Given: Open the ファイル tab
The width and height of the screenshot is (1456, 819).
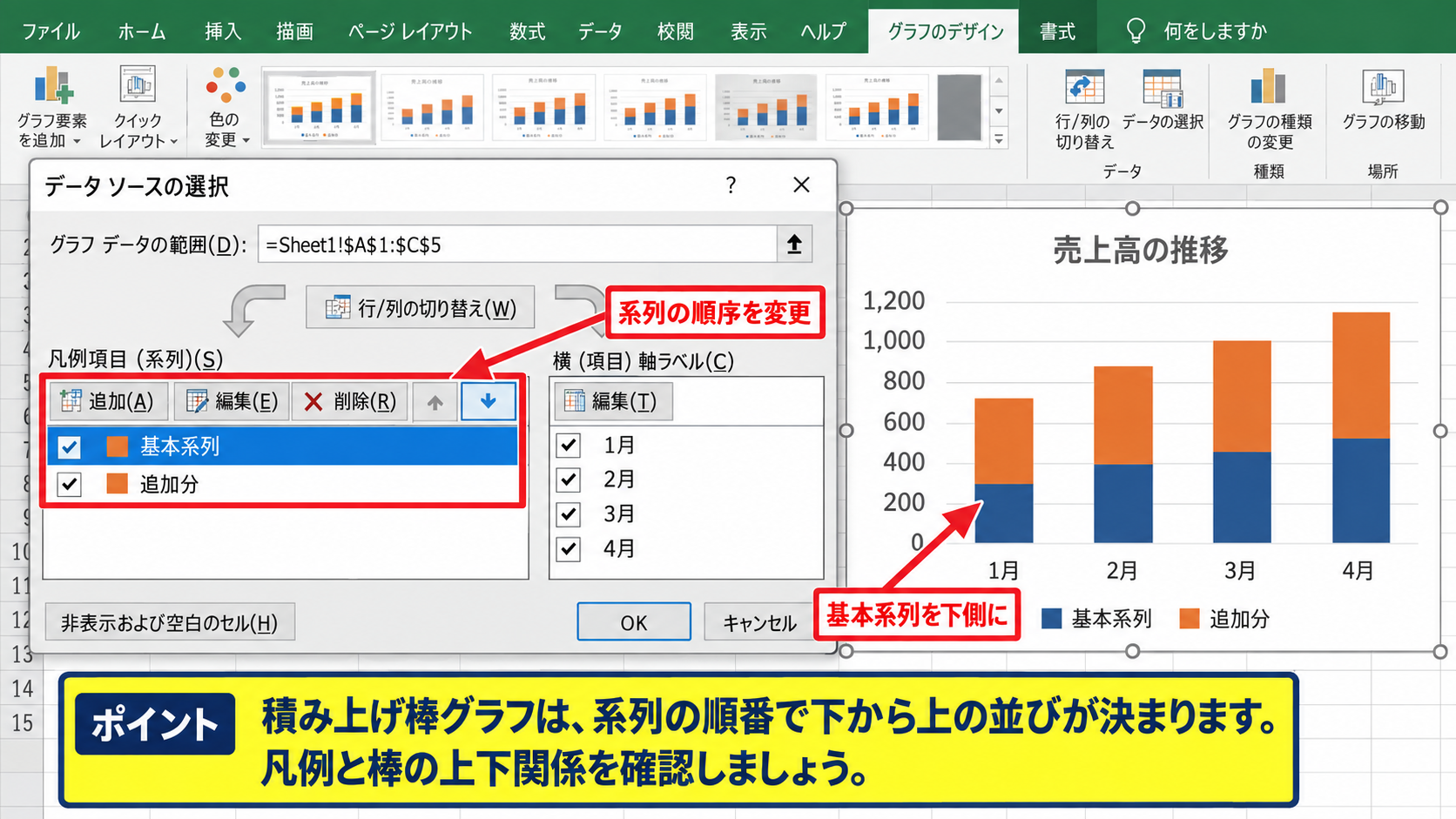Looking at the screenshot, I should (x=51, y=31).
